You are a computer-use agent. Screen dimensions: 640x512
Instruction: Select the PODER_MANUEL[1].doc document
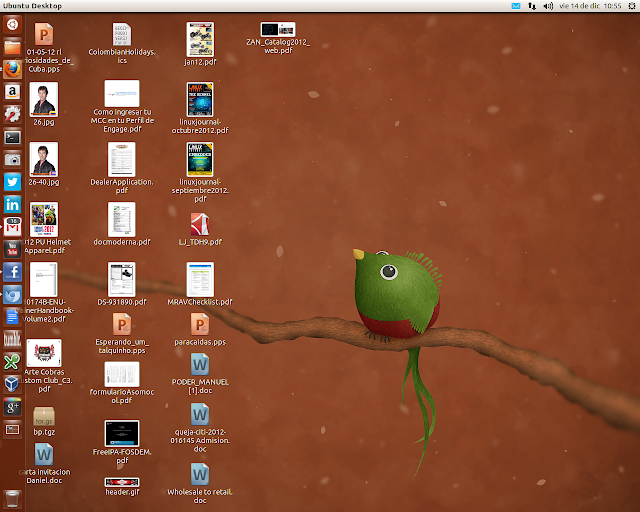(x=200, y=373)
